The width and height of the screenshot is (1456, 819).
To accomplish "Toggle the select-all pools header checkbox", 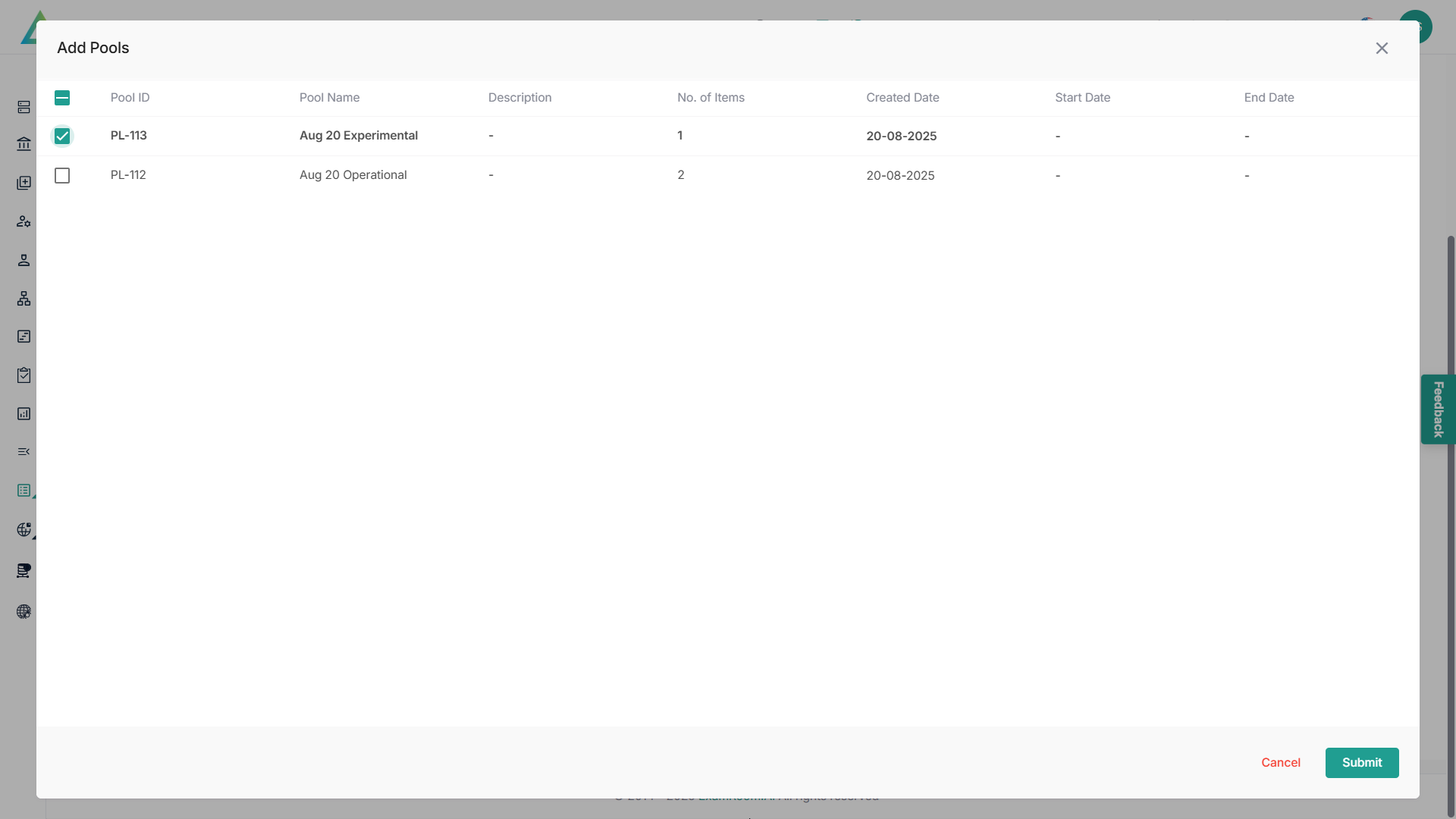I will click(62, 98).
